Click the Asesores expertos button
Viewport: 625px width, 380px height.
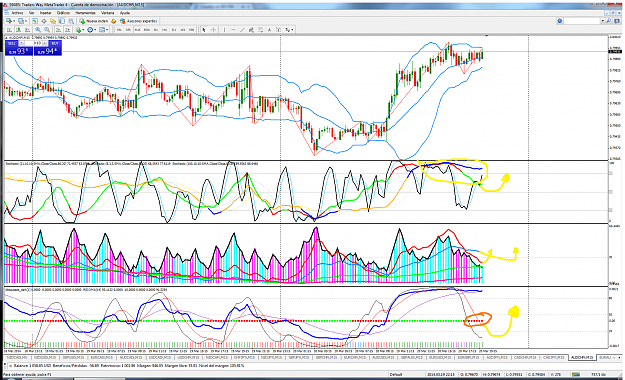point(139,21)
